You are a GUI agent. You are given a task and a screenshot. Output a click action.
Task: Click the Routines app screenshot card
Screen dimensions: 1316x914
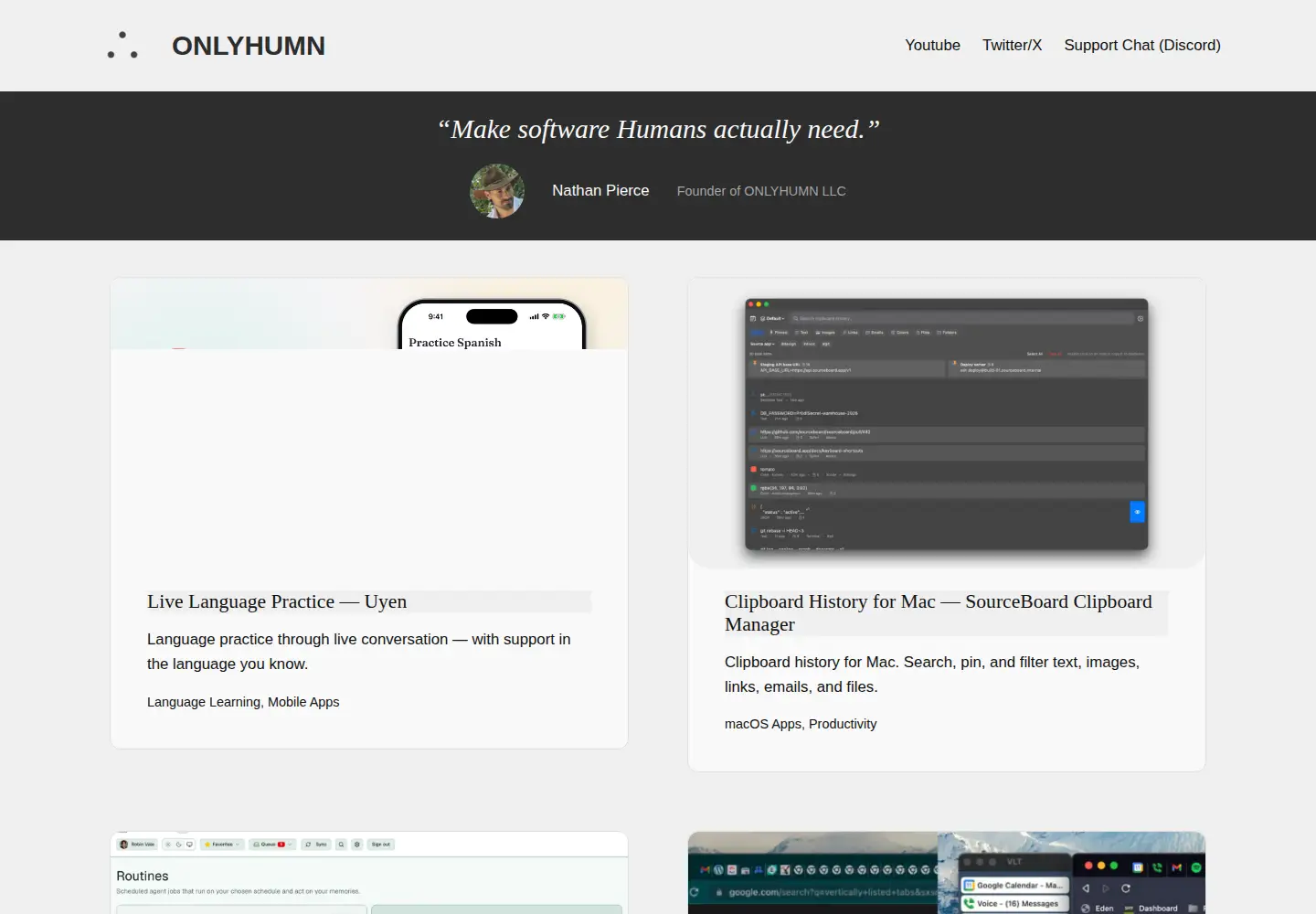[x=369, y=873]
